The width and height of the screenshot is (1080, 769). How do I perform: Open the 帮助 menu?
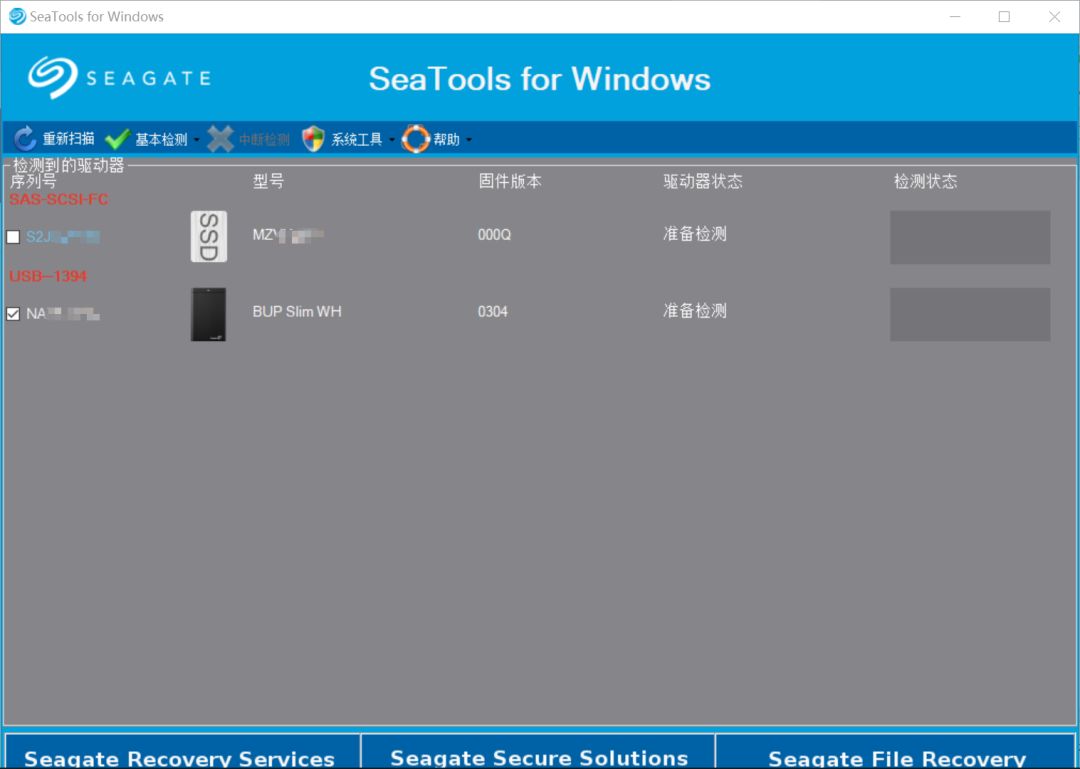coord(446,140)
